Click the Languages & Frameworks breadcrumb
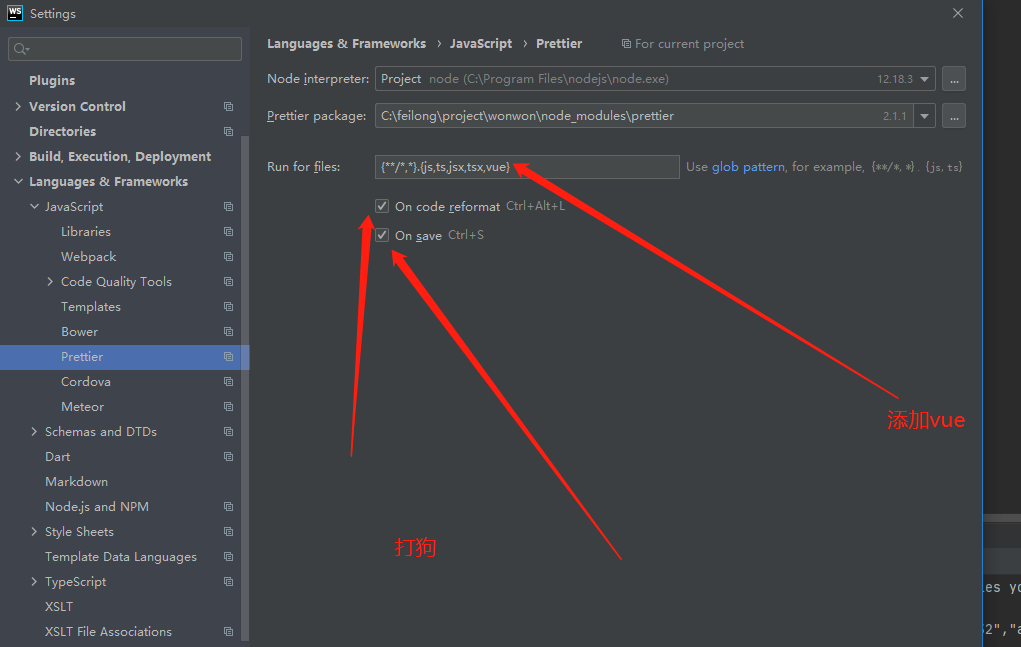This screenshot has width=1021, height=647. 346,44
